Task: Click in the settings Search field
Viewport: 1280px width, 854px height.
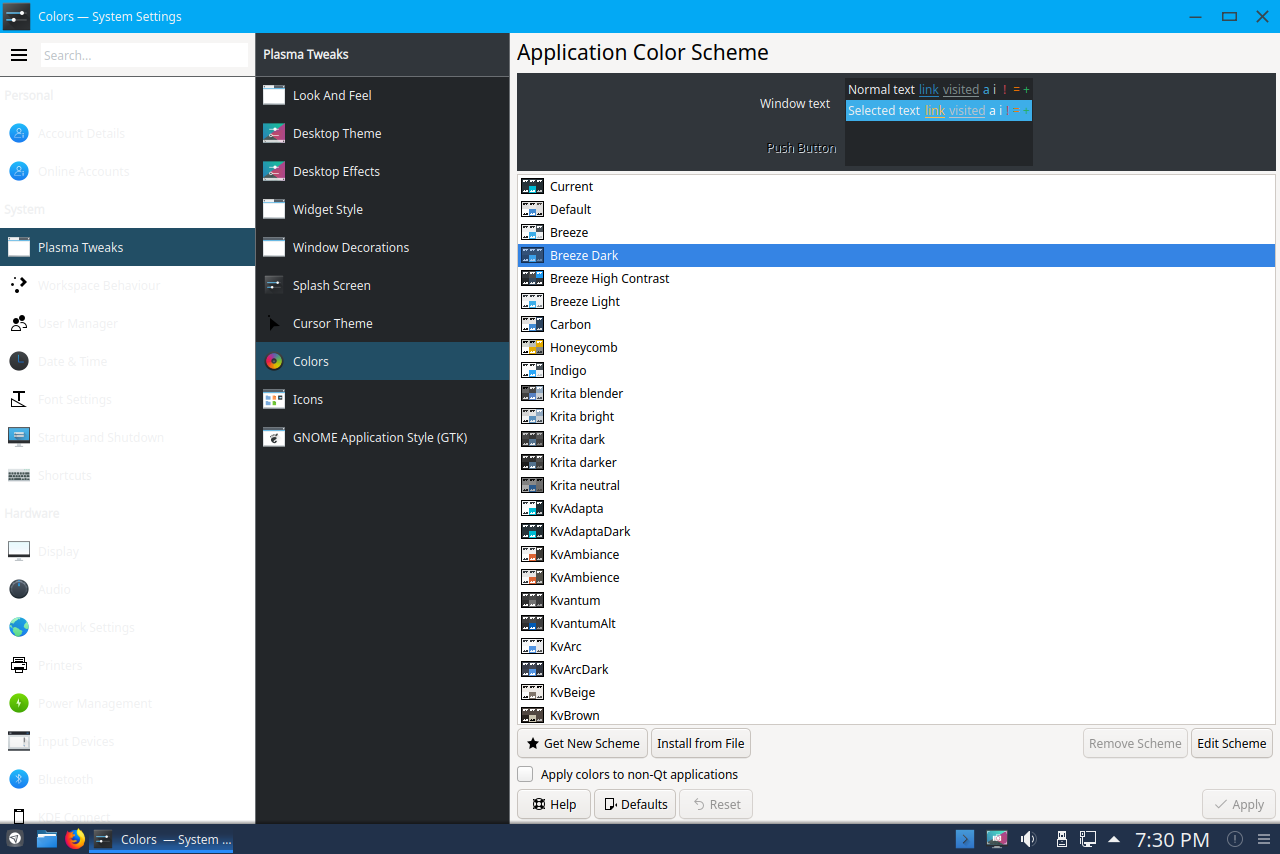Action: [x=144, y=55]
